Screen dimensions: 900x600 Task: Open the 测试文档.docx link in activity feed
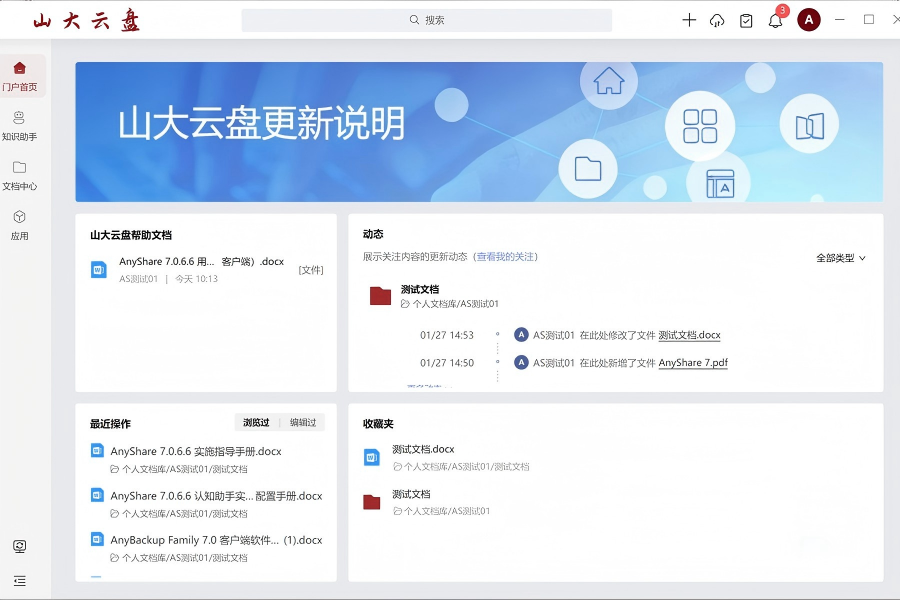pyautogui.click(x=689, y=336)
